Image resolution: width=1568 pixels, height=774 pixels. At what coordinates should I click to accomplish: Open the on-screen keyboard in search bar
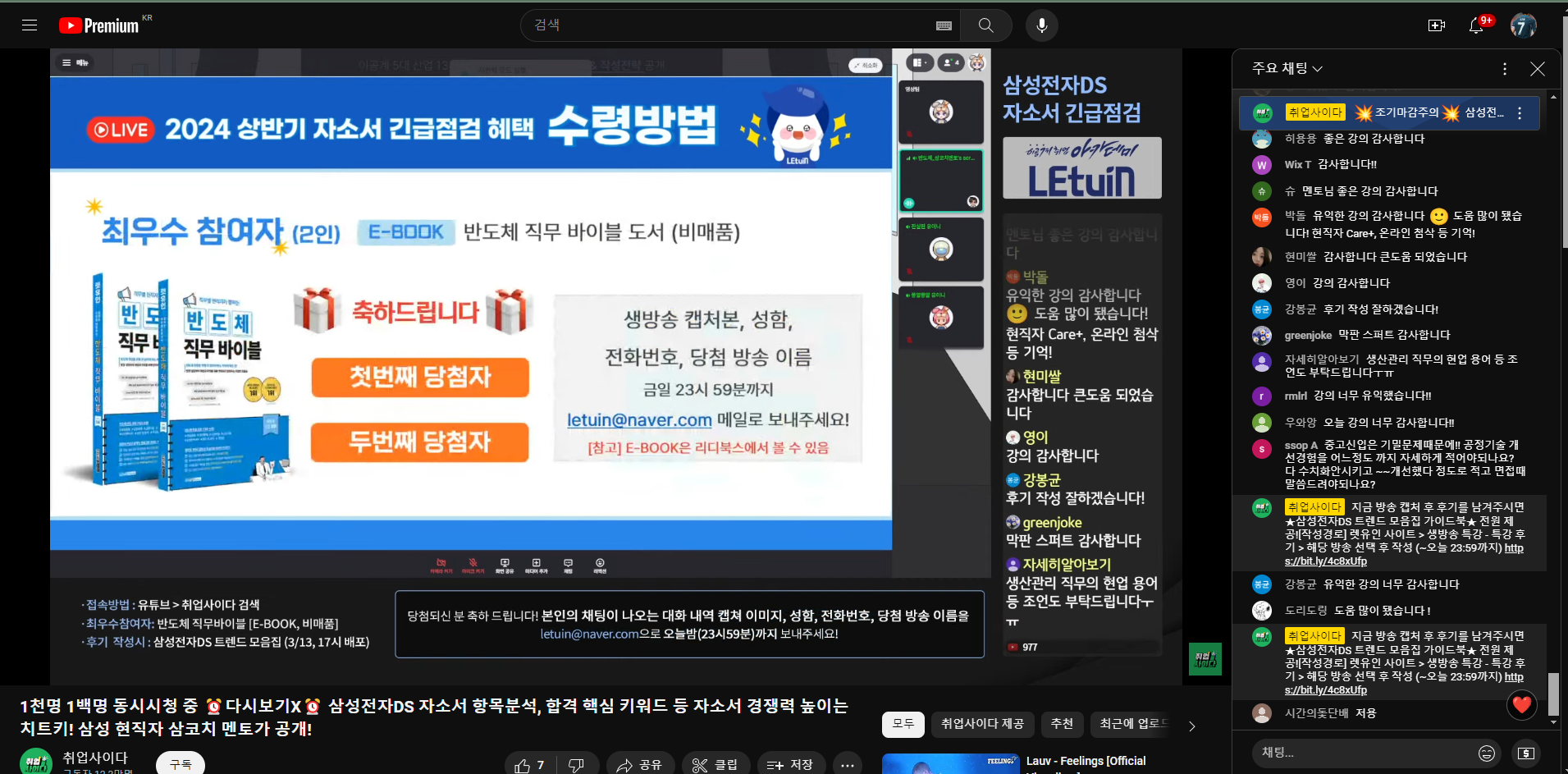pyautogui.click(x=944, y=25)
